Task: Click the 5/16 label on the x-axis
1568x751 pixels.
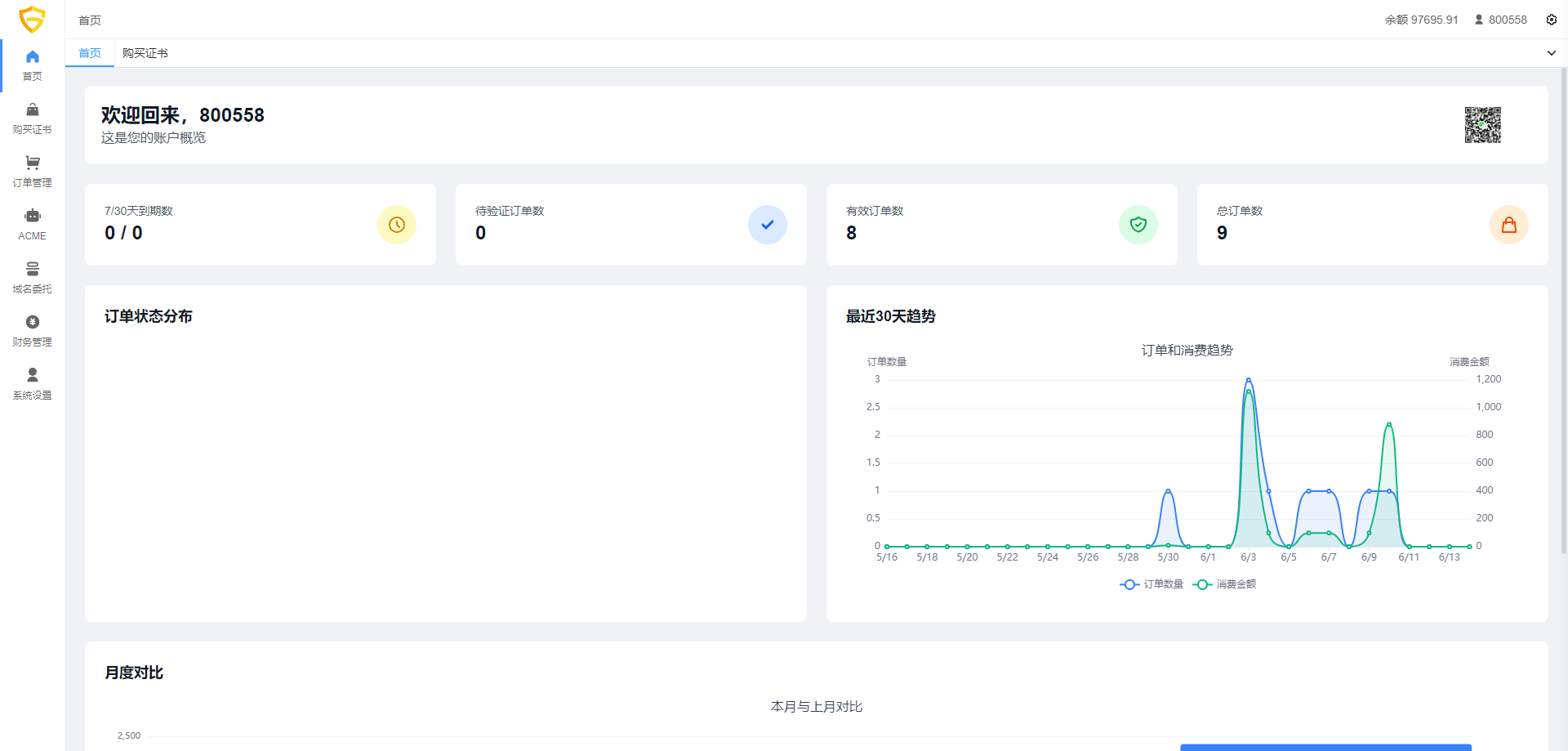Action: tap(887, 557)
